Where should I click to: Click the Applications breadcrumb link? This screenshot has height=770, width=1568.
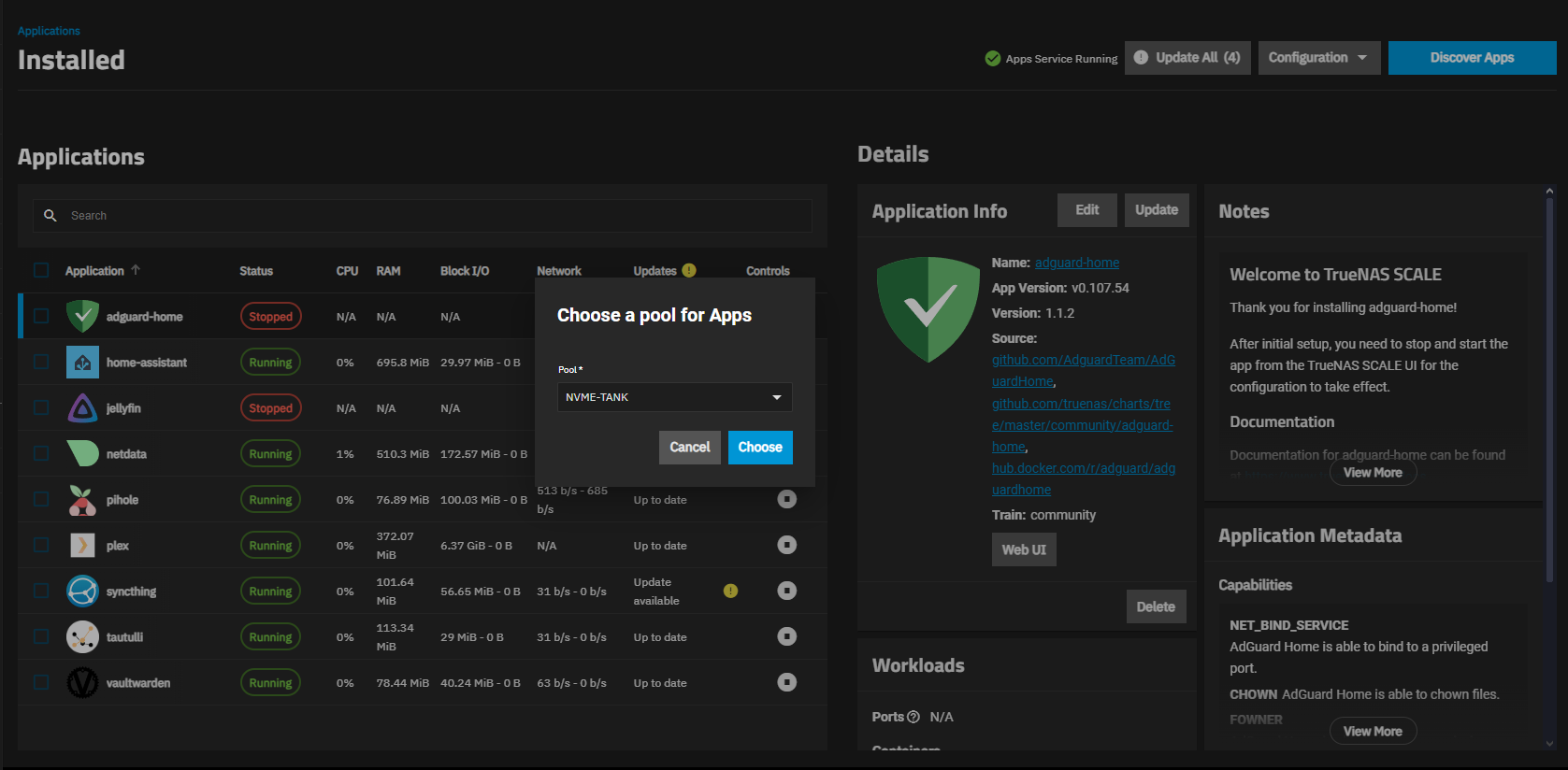49,31
